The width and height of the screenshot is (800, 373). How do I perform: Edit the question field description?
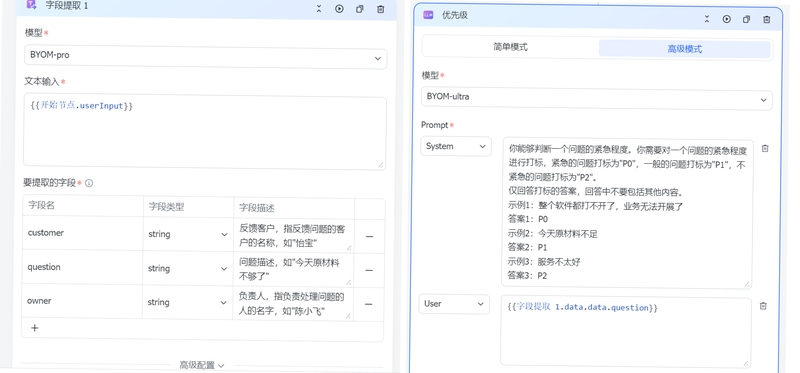293,269
